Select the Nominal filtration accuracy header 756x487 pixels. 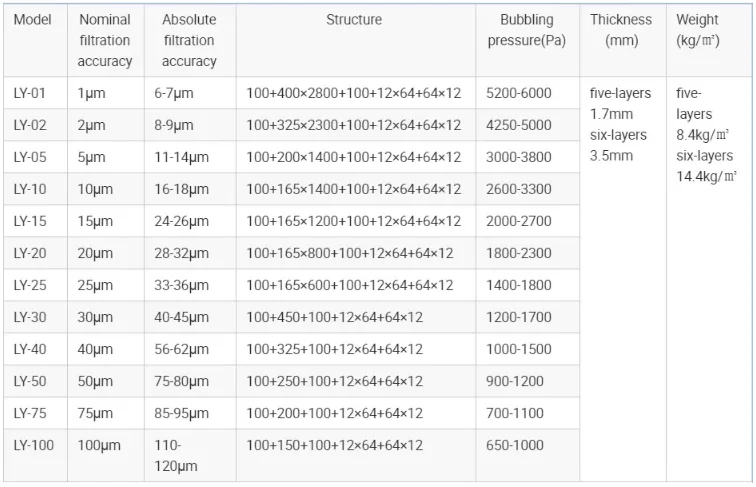(105, 41)
